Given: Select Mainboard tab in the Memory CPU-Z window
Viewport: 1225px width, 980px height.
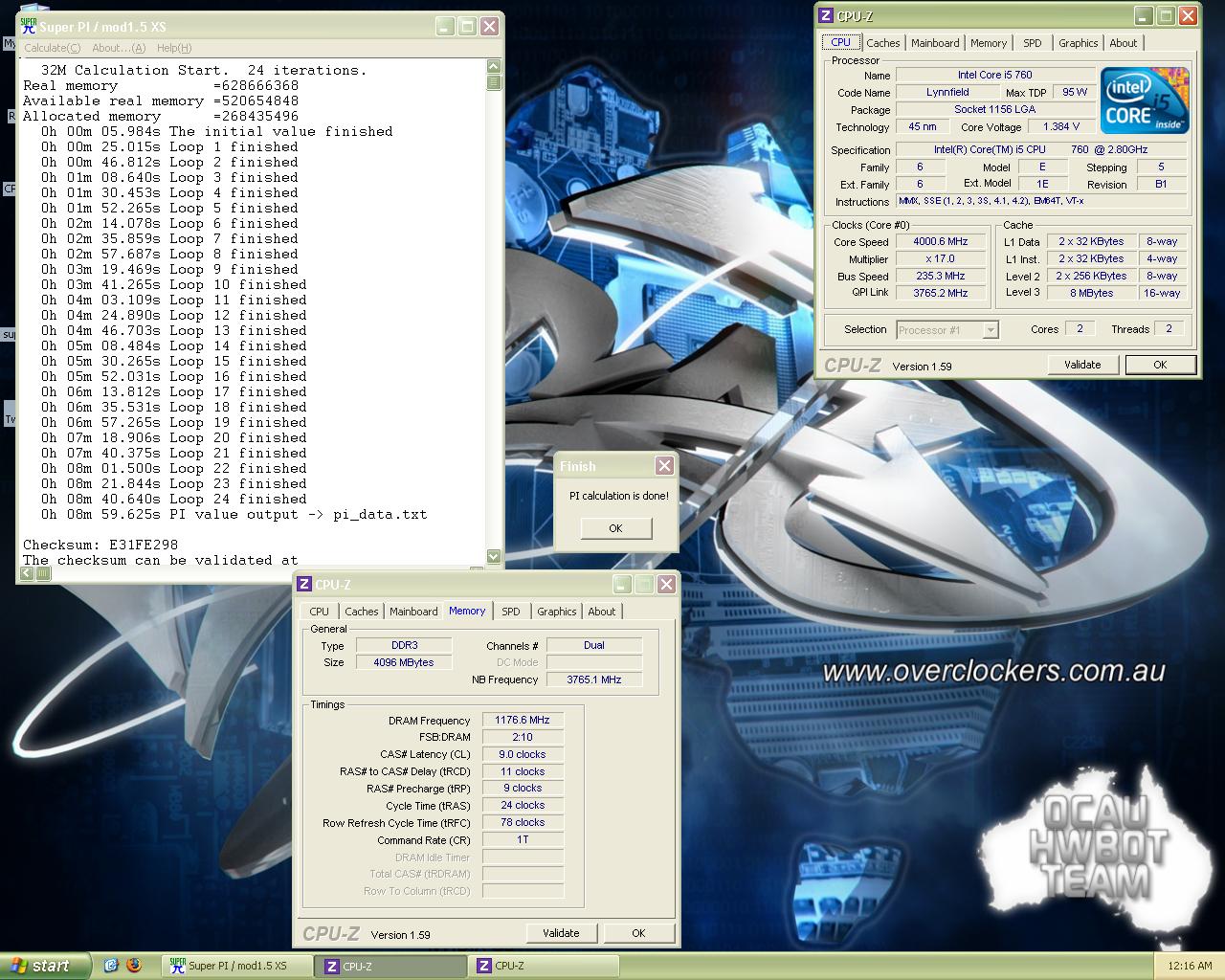Looking at the screenshot, I should [x=413, y=612].
